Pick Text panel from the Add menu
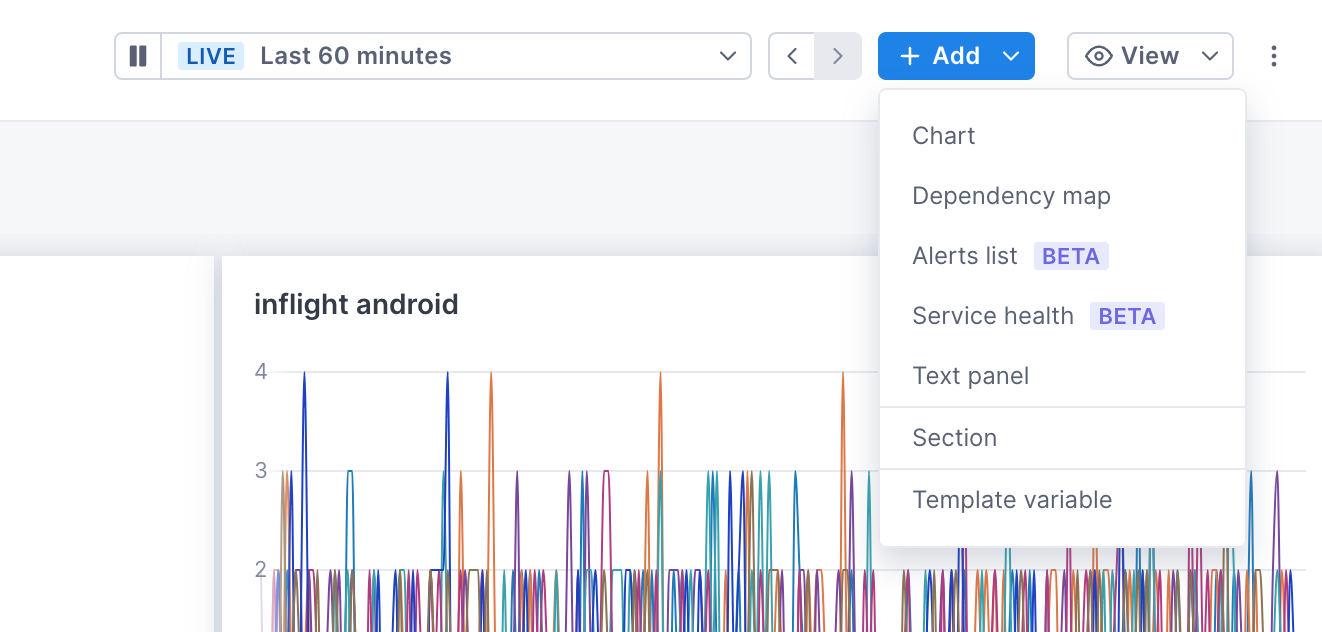The image size is (1322, 632). 971,375
